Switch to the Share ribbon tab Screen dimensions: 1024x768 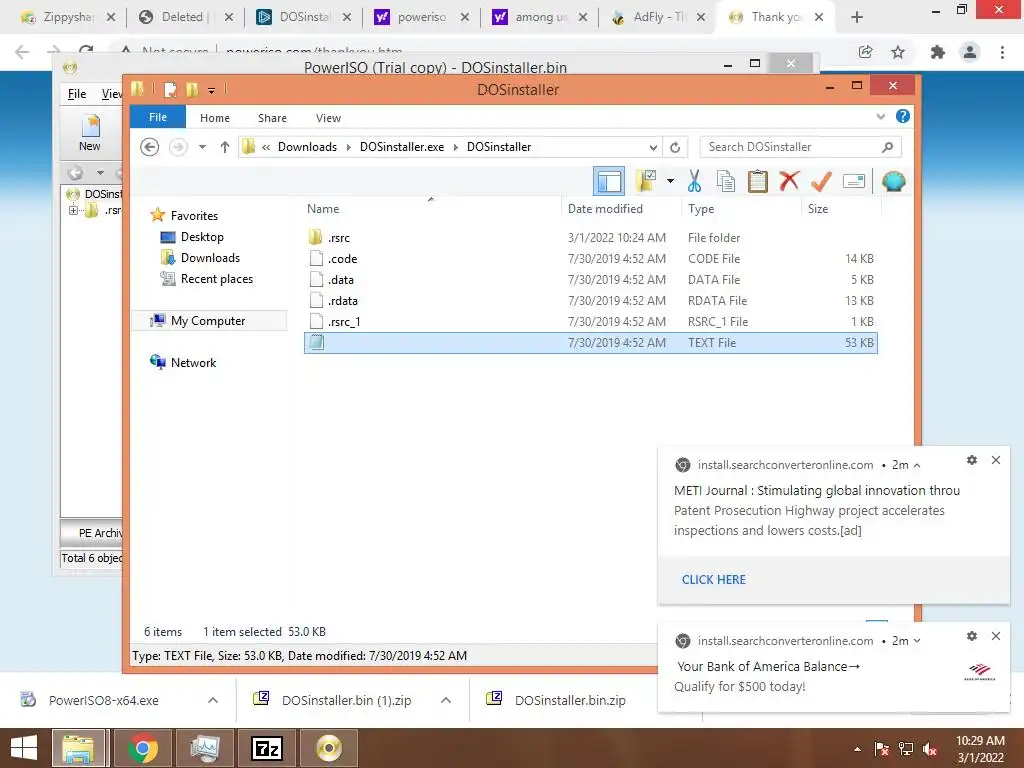tap(272, 118)
